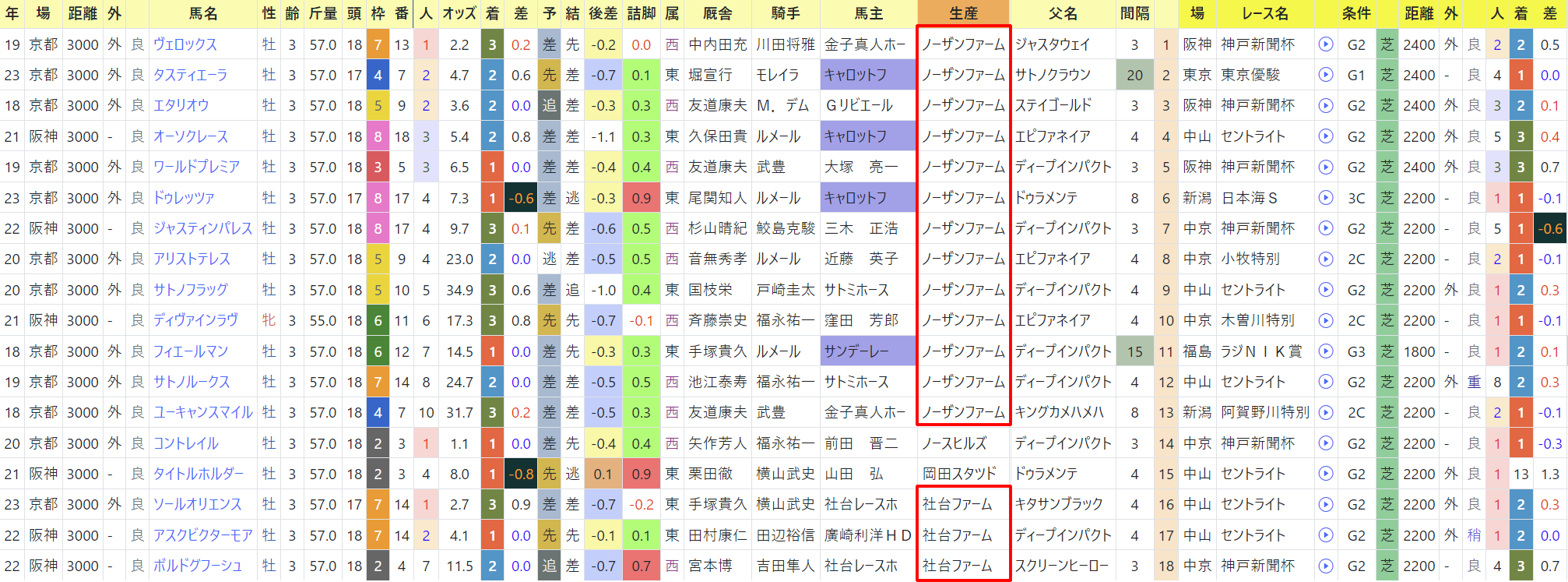
Task: Open the horse link ユーキャンスマイル
Action: click(x=202, y=412)
